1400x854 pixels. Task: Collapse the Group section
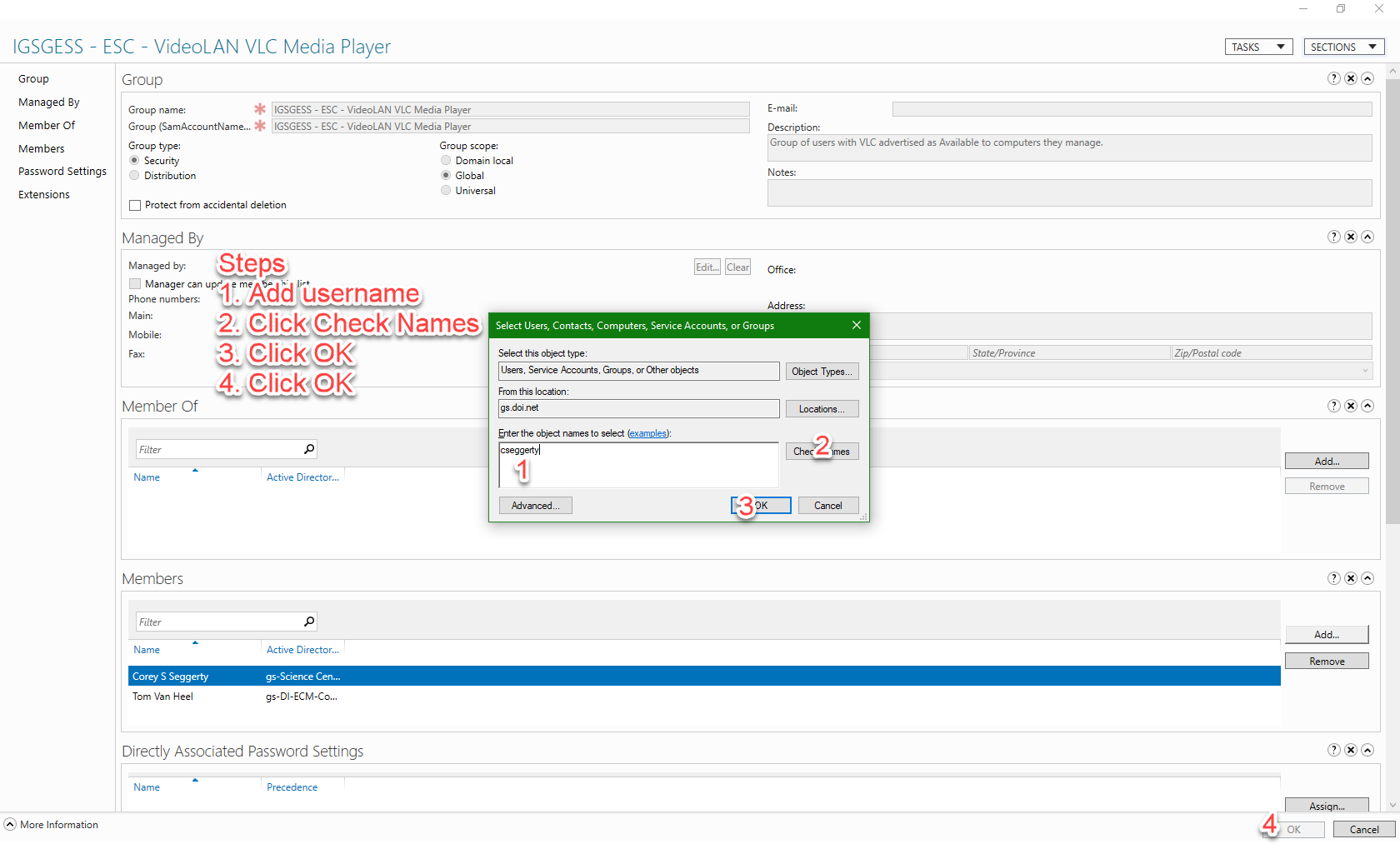[1367, 78]
